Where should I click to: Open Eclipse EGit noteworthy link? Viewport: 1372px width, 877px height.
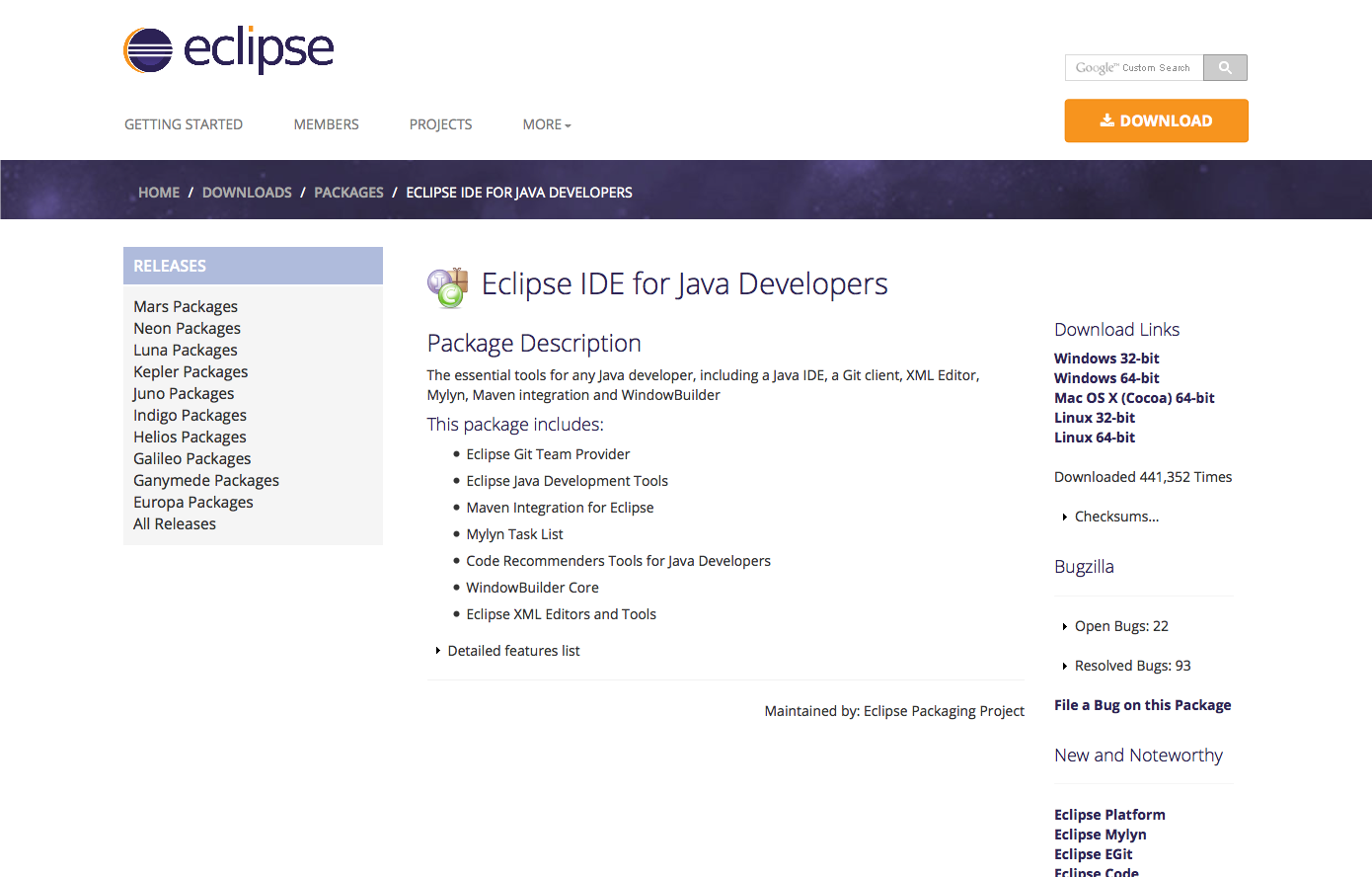[1094, 854]
